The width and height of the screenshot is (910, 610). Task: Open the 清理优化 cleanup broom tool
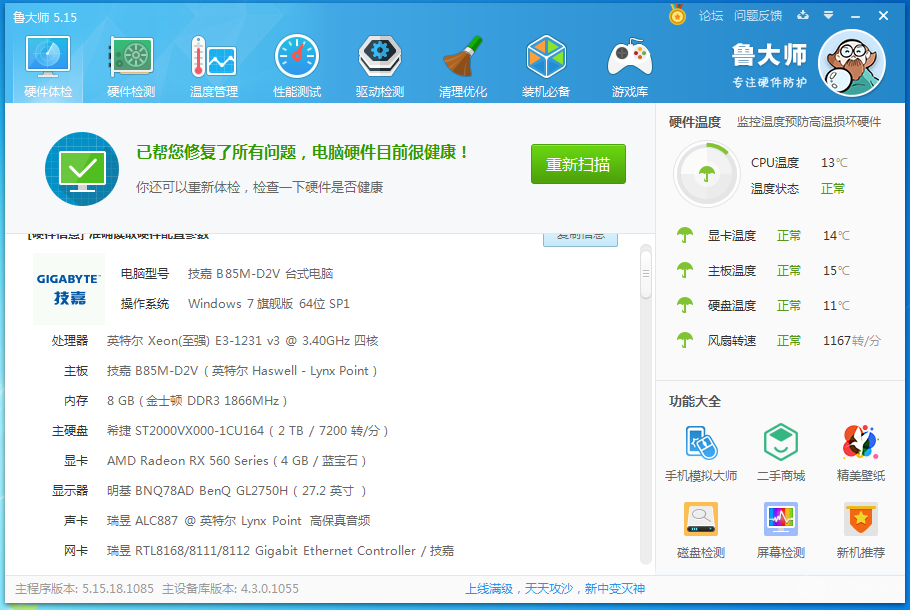click(x=463, y=67)
